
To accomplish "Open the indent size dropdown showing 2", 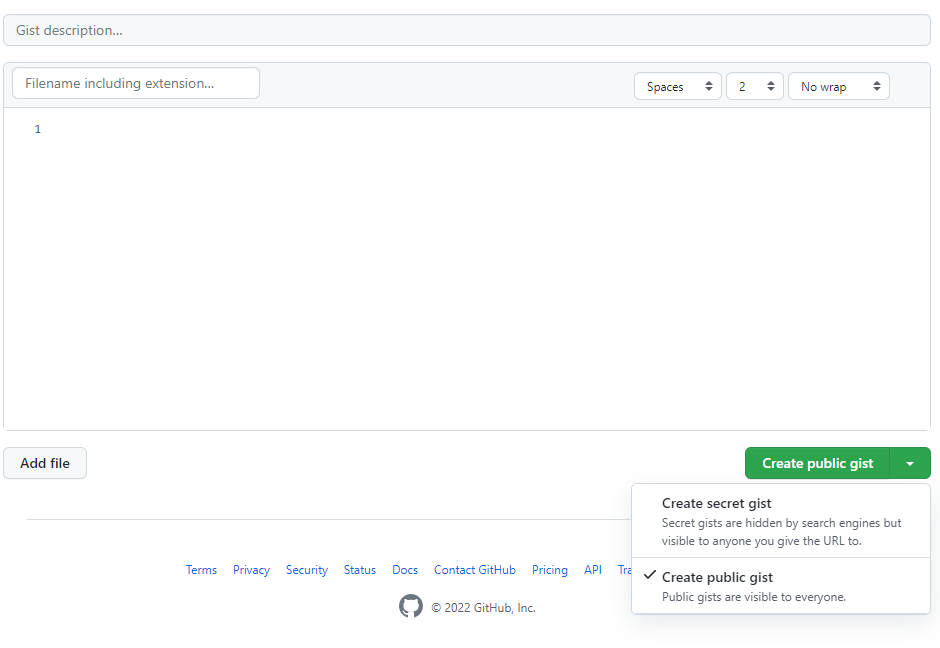I will pos(755,86).
